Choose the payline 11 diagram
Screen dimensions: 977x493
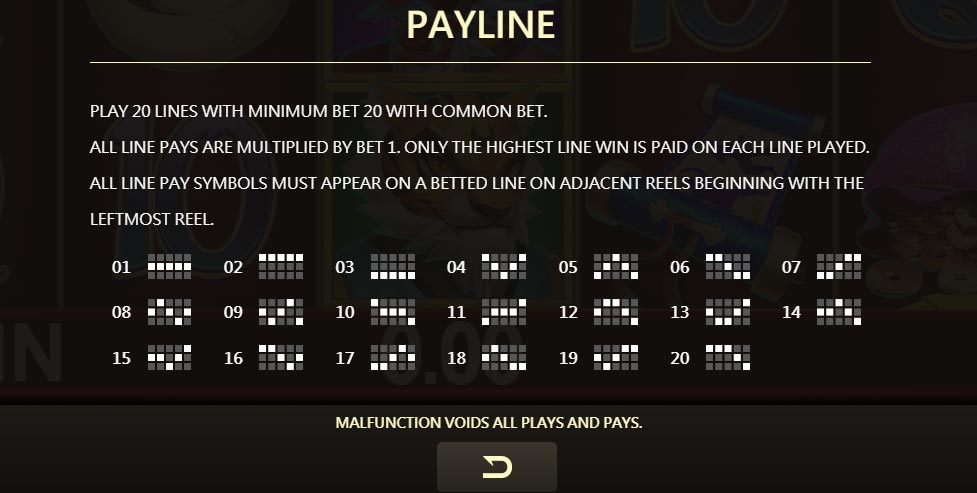click(504, 312)
